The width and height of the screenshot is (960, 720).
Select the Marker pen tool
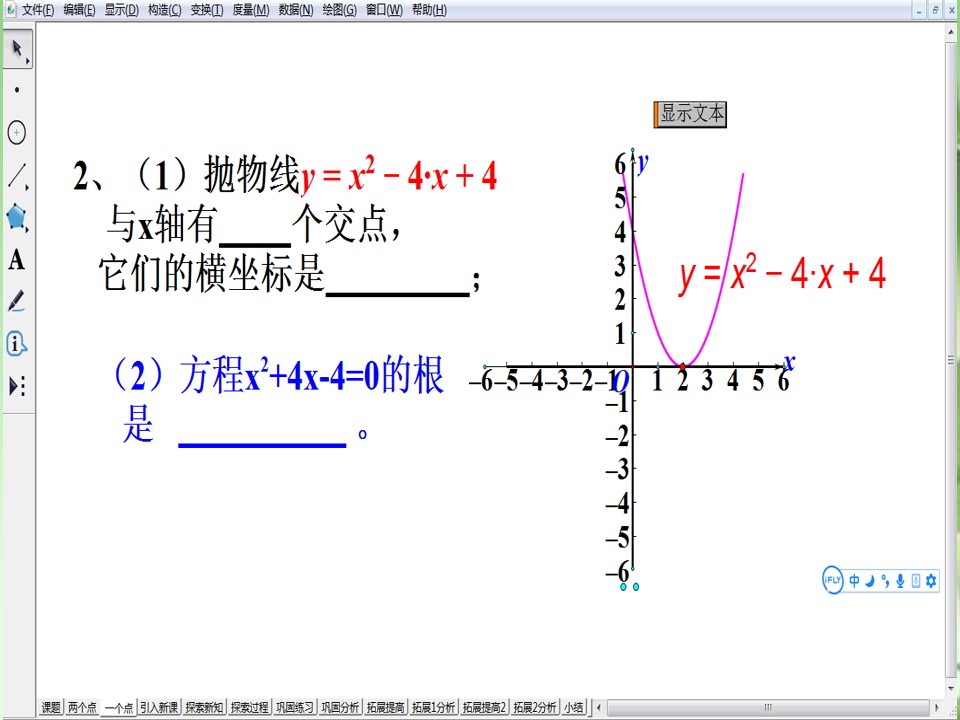tap(17, 302)
